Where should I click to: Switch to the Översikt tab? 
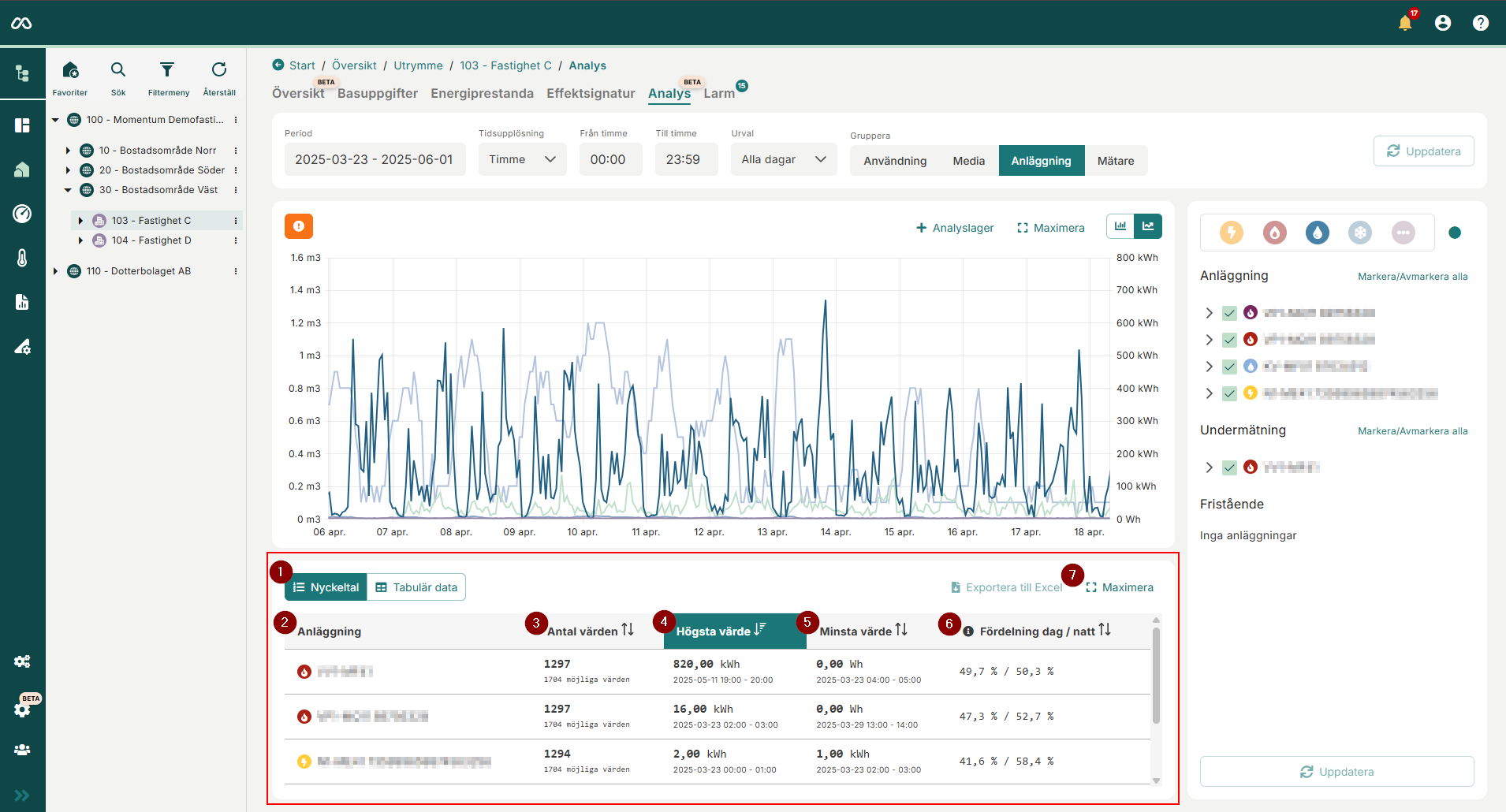coord(298,93)
